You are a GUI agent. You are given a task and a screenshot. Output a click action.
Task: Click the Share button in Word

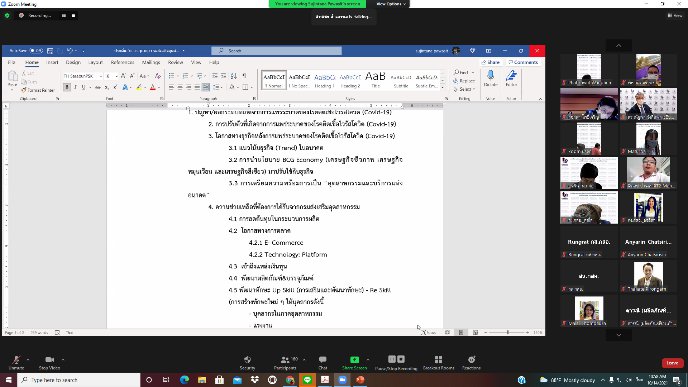click(491, 62)
